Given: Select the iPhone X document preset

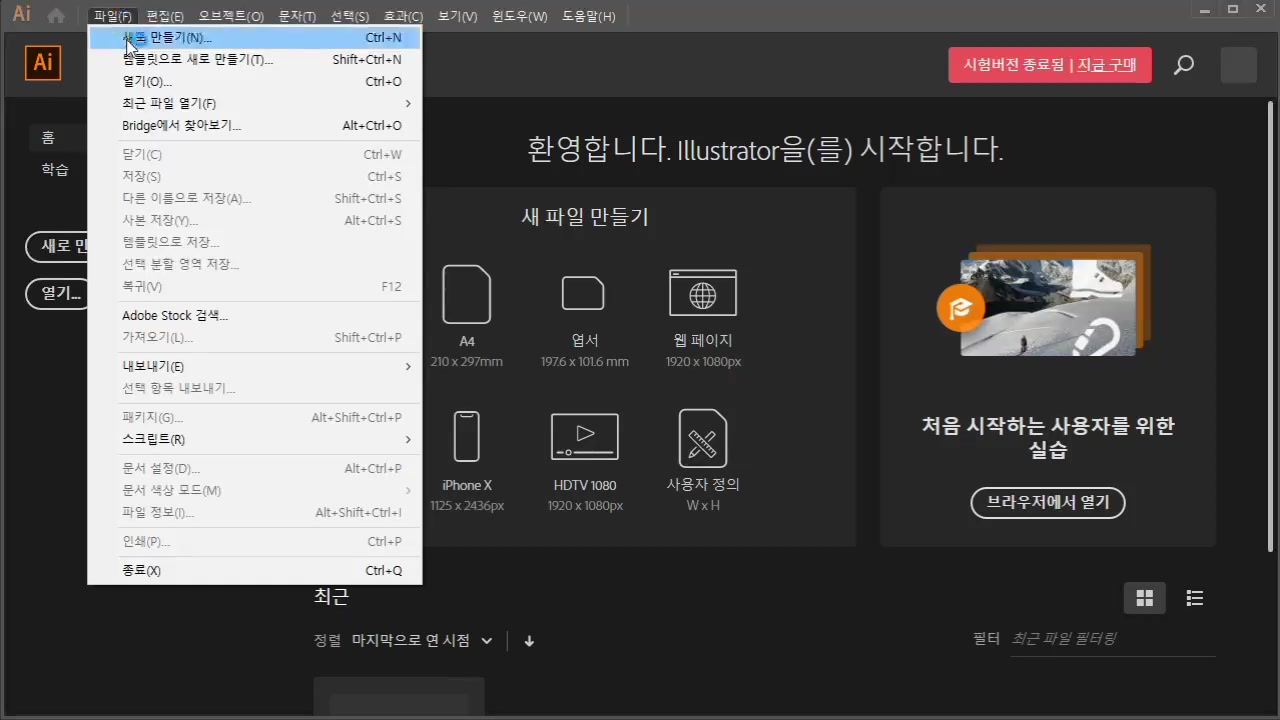Looking at the screenshot, I should pos(467,437).
